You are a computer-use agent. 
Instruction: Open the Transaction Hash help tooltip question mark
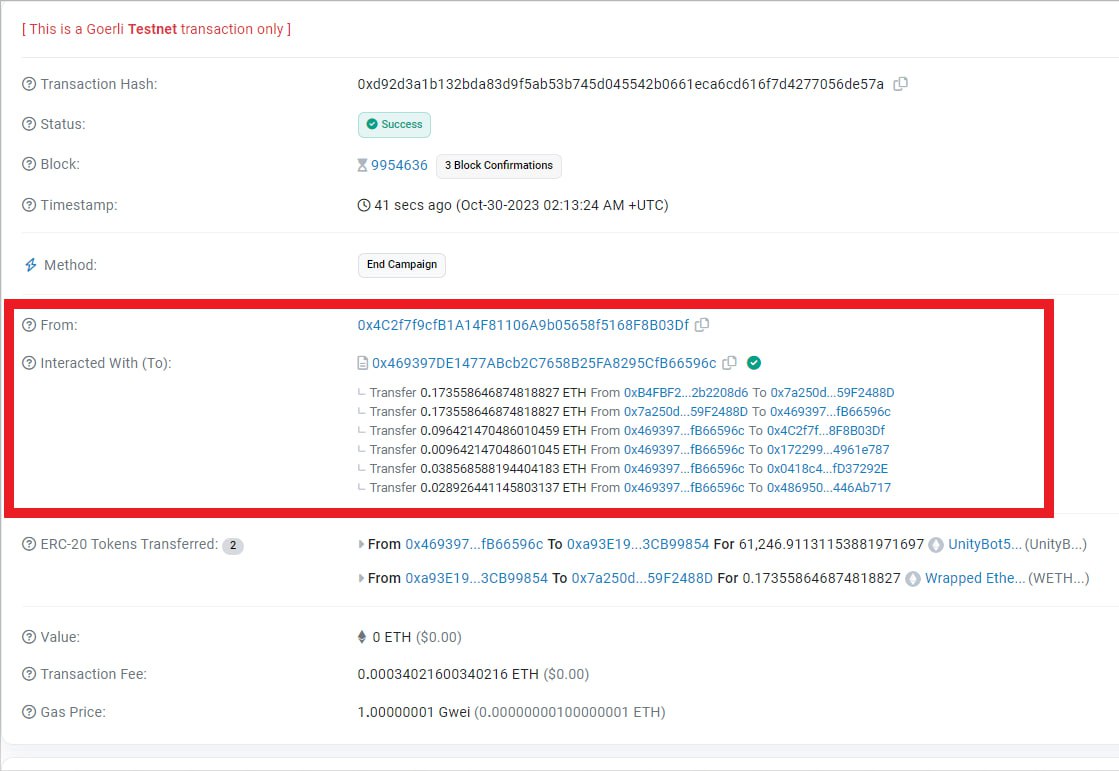tap(28, 84)
